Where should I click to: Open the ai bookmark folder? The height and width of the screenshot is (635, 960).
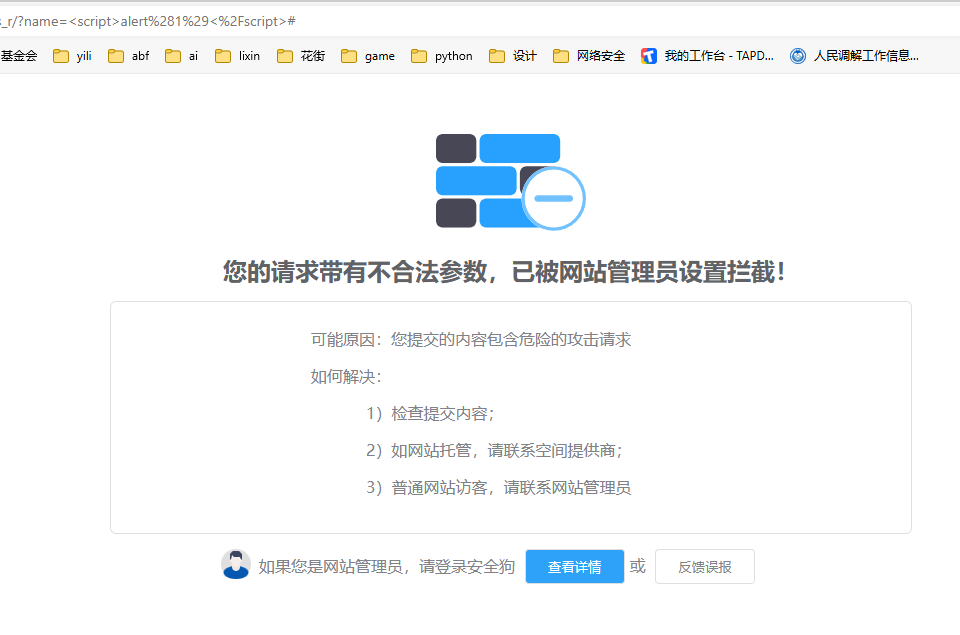coord(182,56)
